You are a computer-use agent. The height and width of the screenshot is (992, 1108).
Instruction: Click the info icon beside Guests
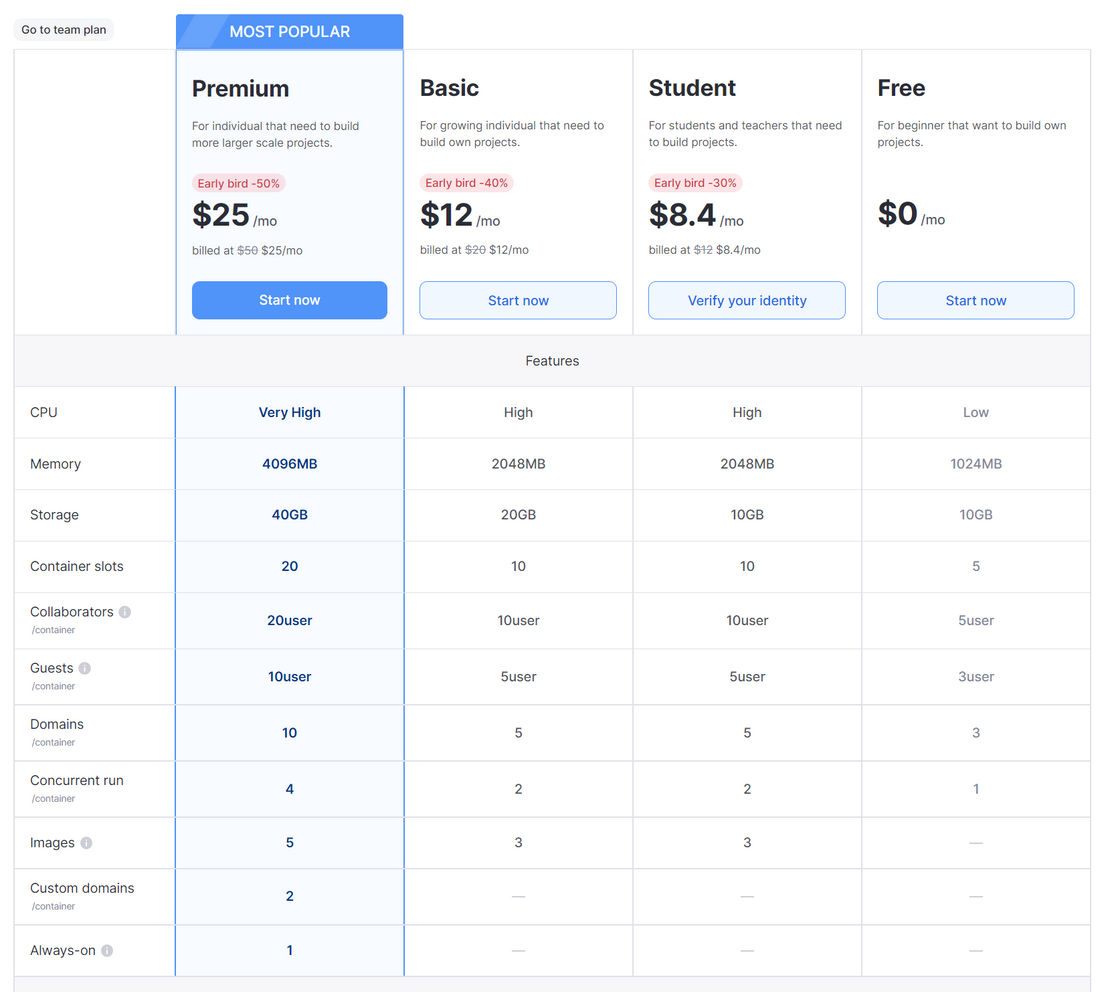pos(84,668)
